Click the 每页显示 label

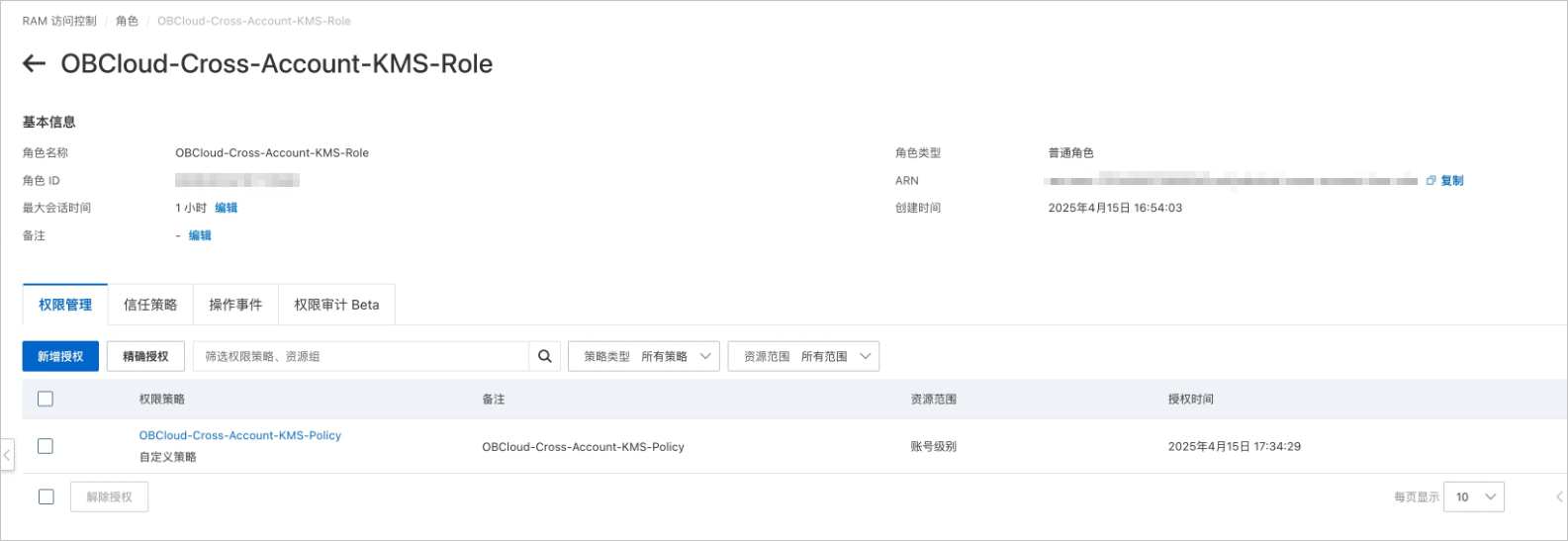(1417, 496)
